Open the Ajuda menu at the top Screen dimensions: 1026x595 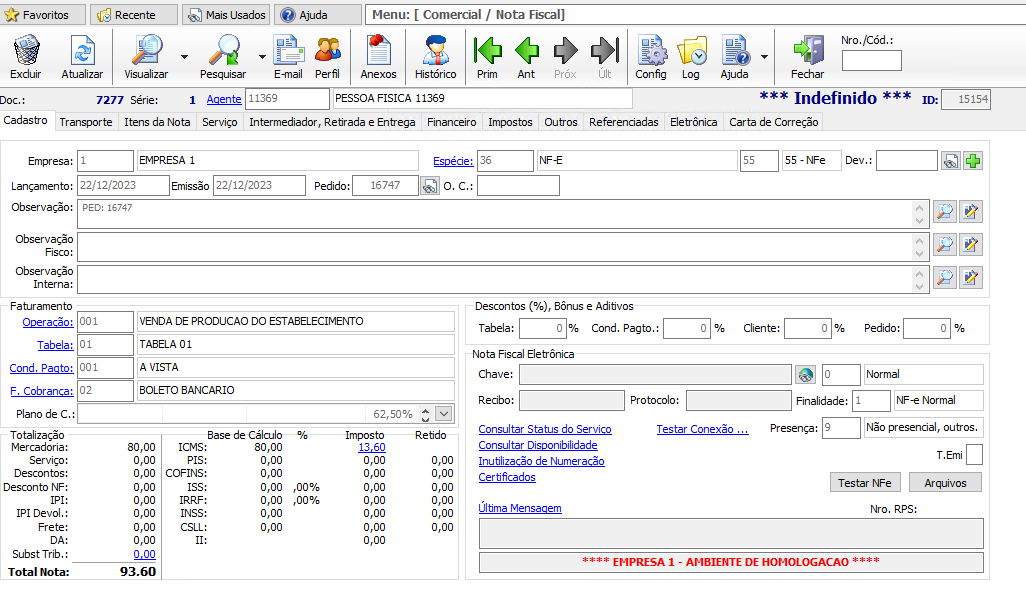tap(318, 14)
